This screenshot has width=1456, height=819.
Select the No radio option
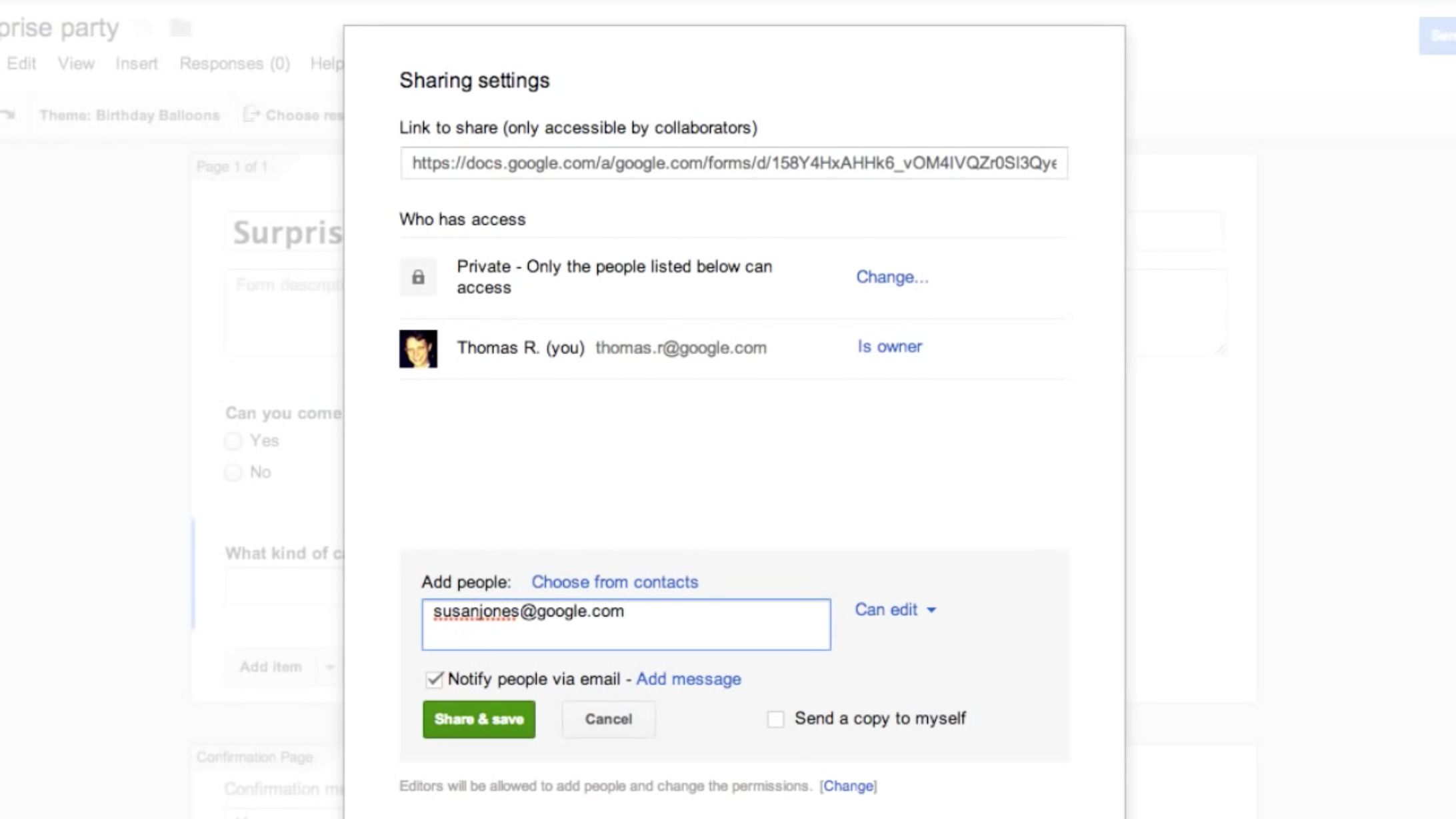click(233, 473)
